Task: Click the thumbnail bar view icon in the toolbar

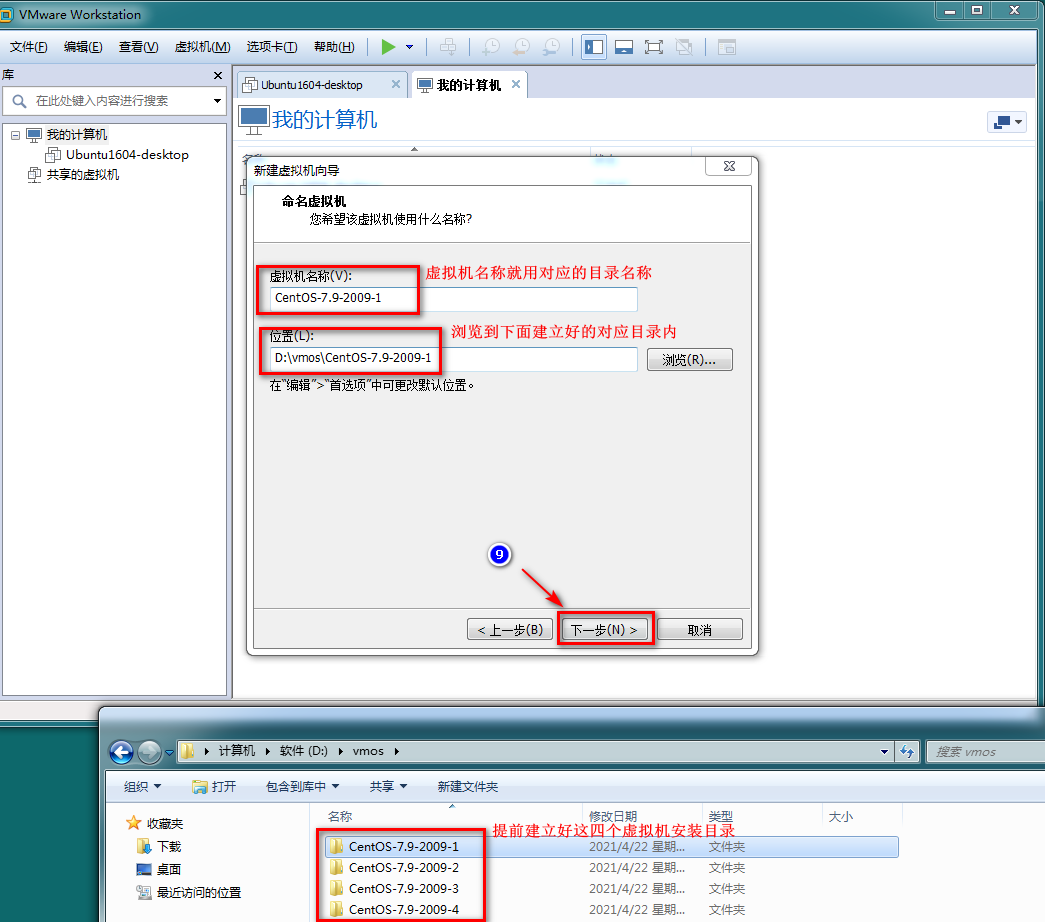Action: click(x=624, y=47)
